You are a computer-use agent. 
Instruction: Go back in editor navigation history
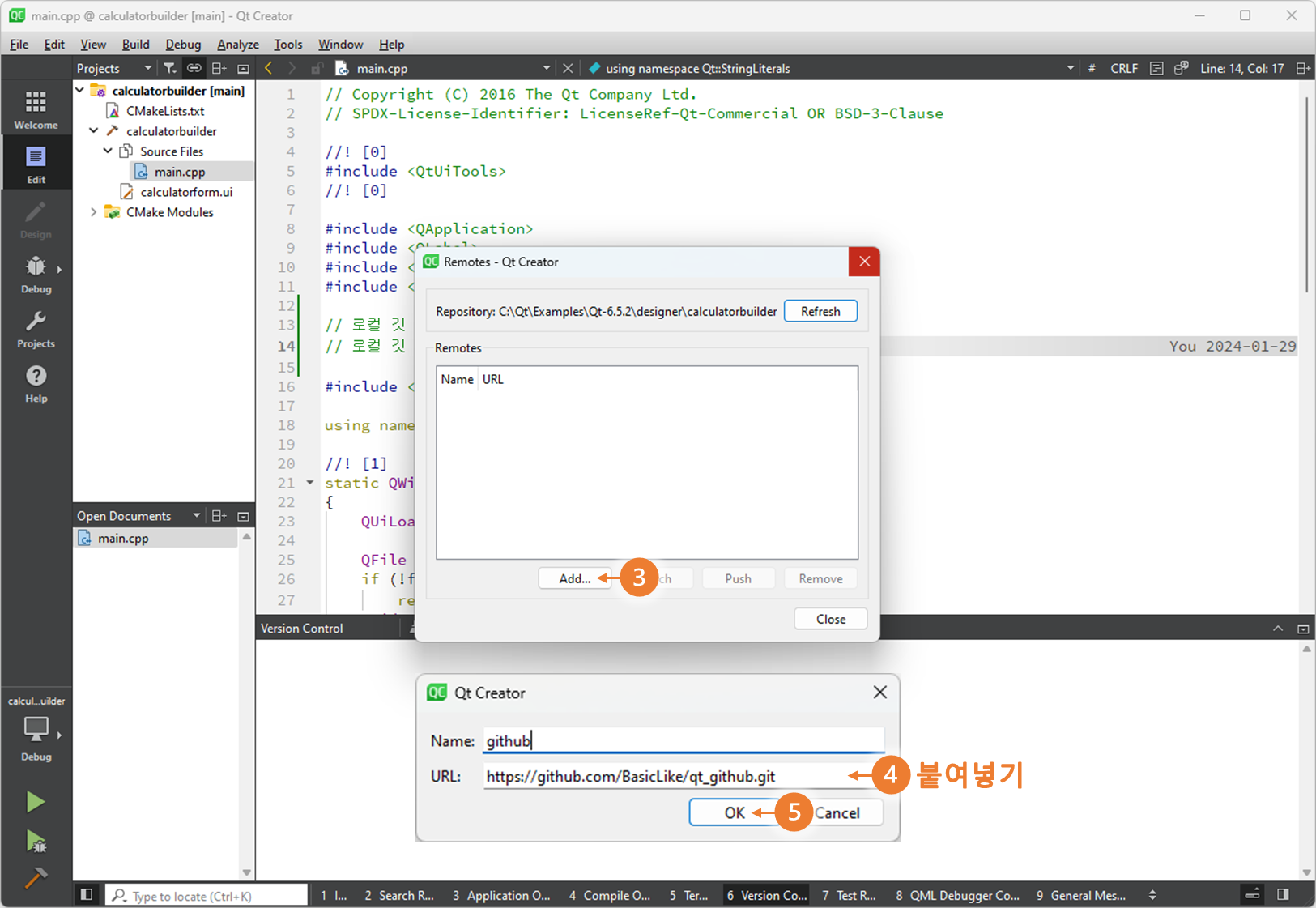[269, 68]
